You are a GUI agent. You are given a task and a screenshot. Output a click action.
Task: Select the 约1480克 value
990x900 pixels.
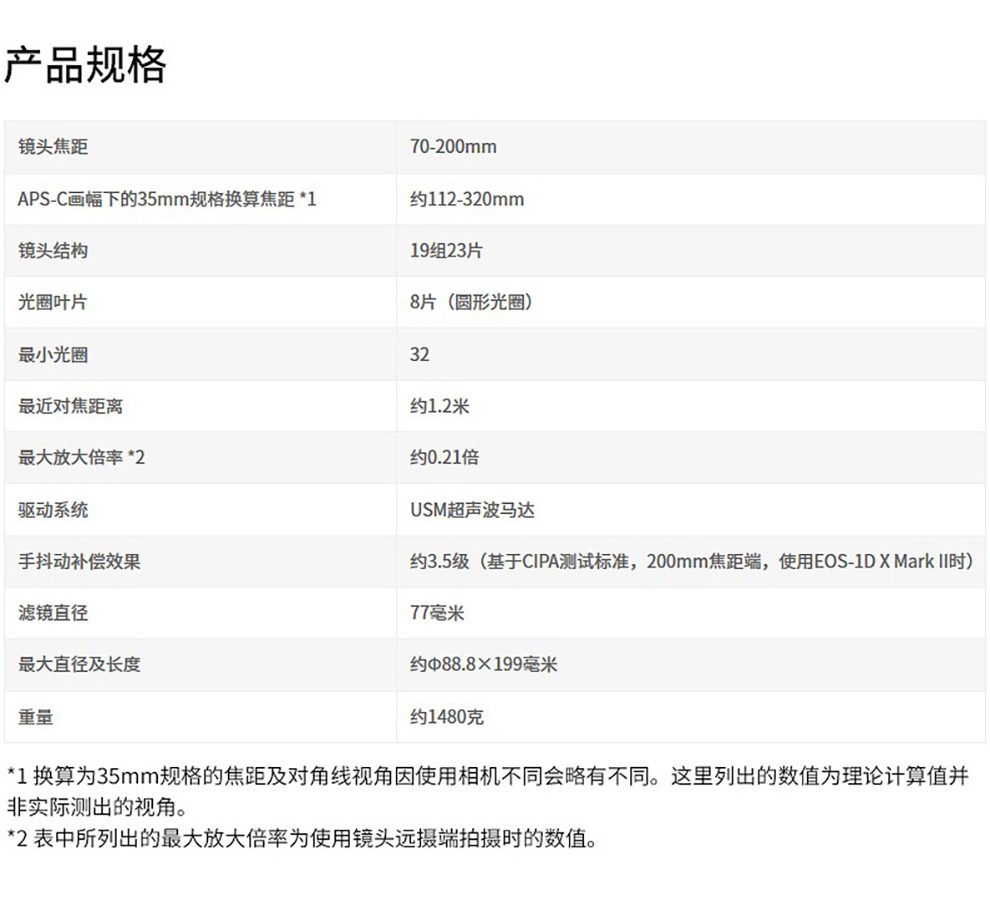click(447, 717)
